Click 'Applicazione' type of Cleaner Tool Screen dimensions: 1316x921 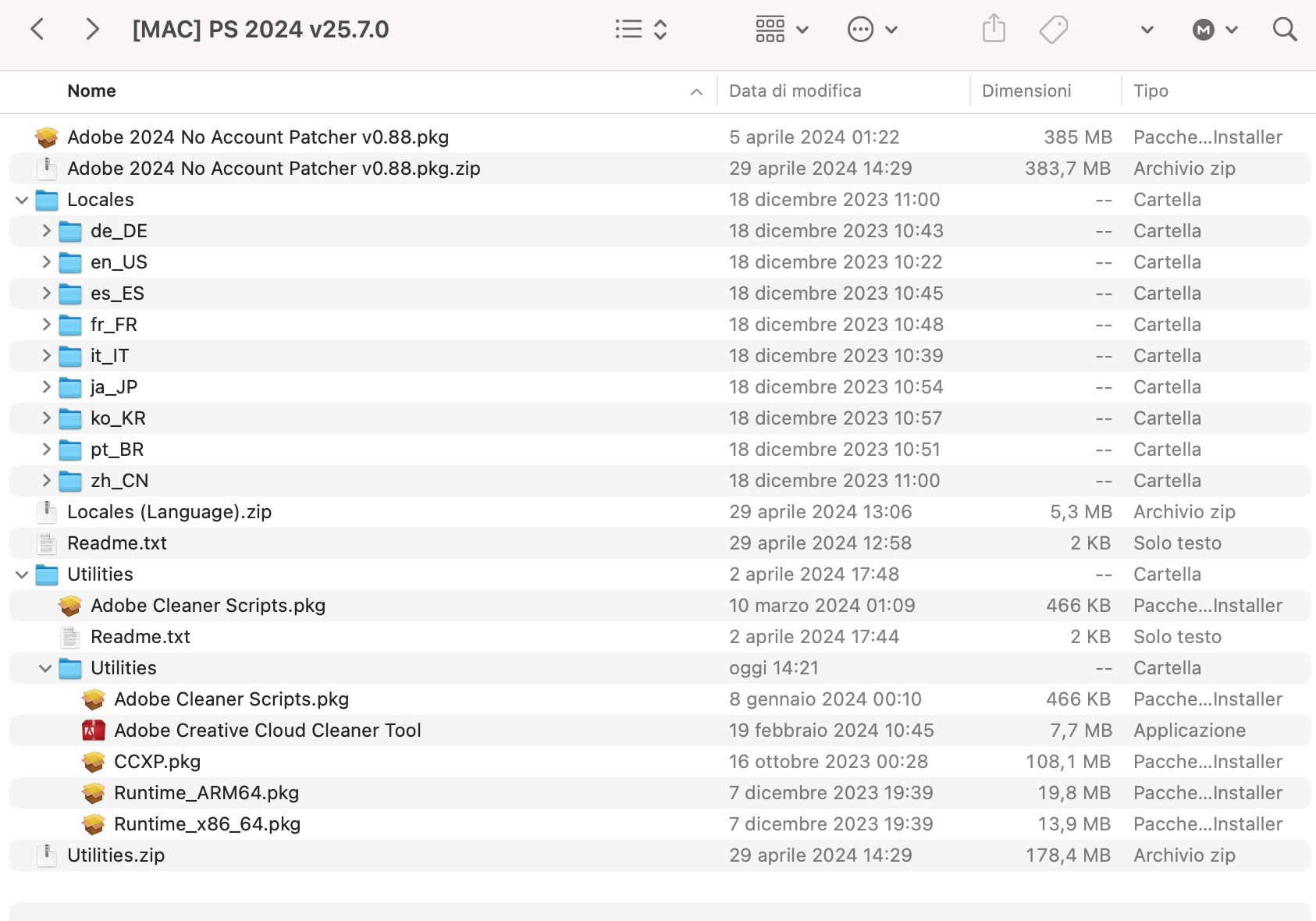click(1190, 731)
